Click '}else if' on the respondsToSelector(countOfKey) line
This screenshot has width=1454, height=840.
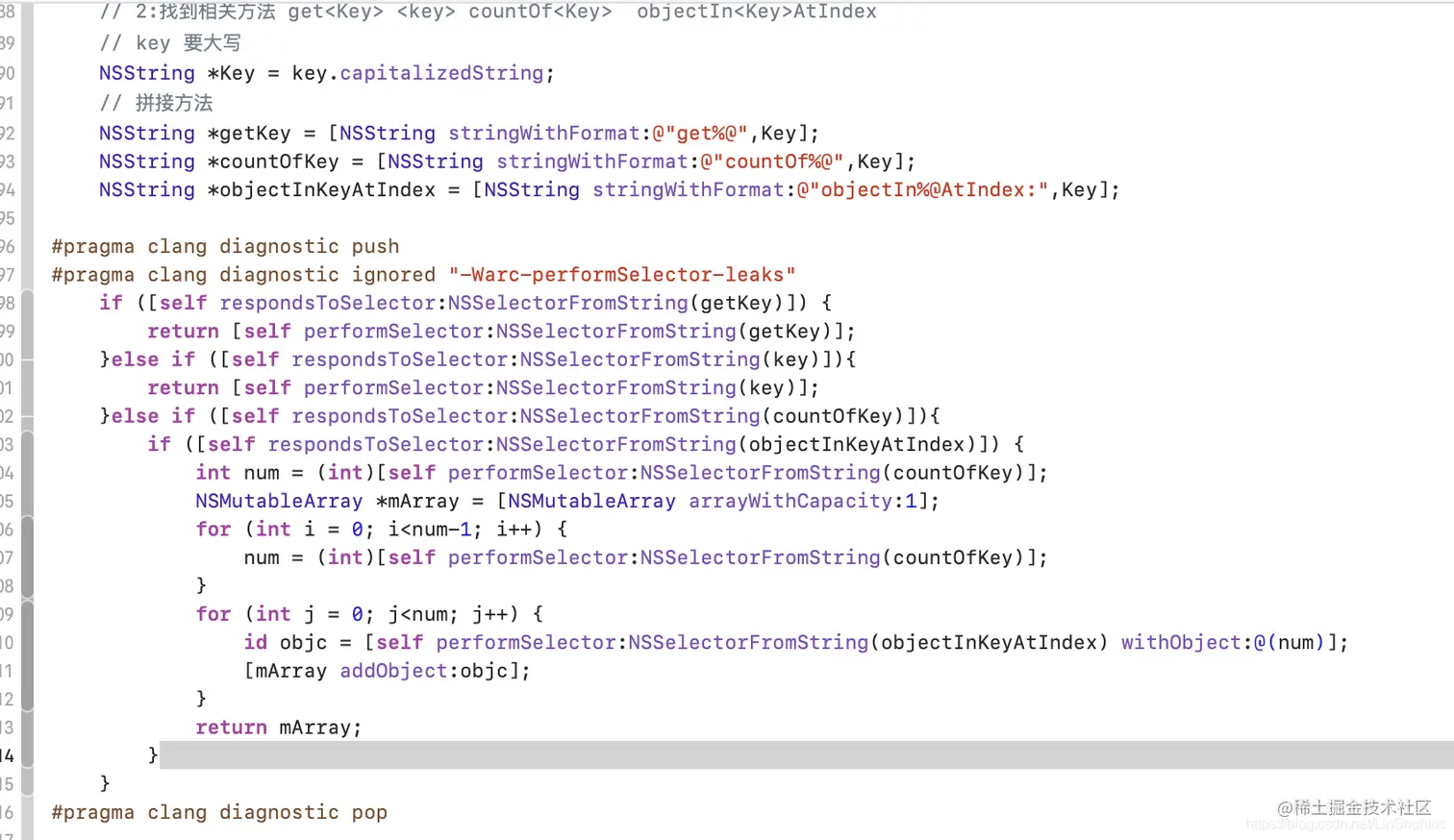pos(147,416)
